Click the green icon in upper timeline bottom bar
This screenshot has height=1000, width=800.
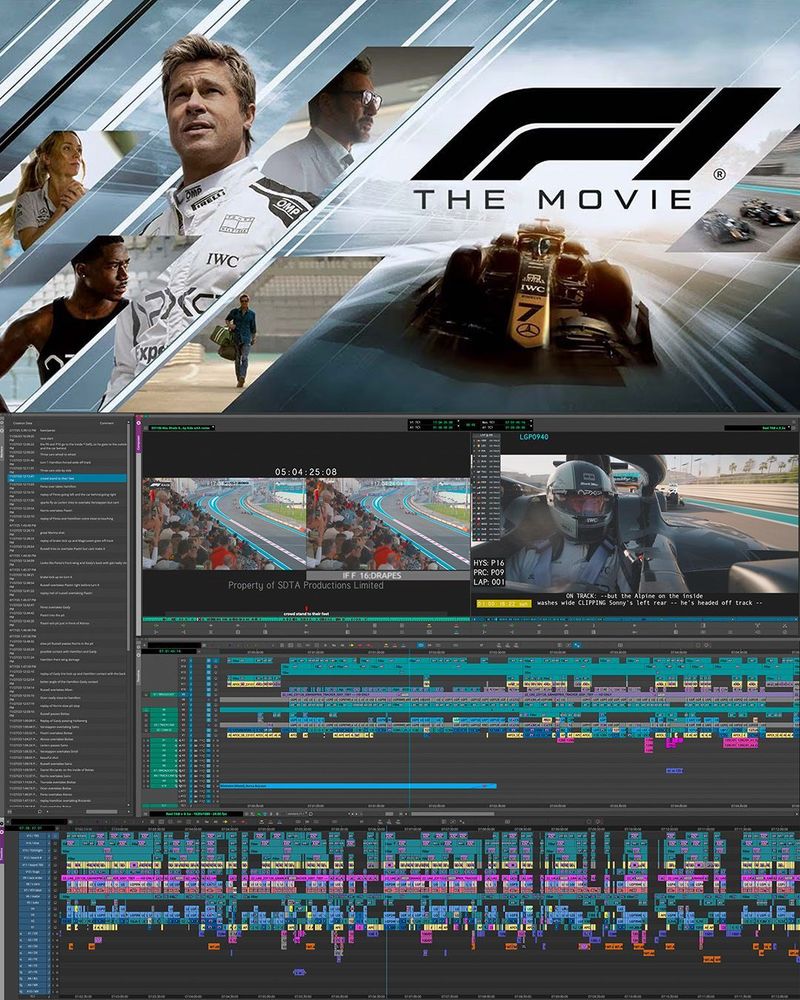[x=258, y=814]
